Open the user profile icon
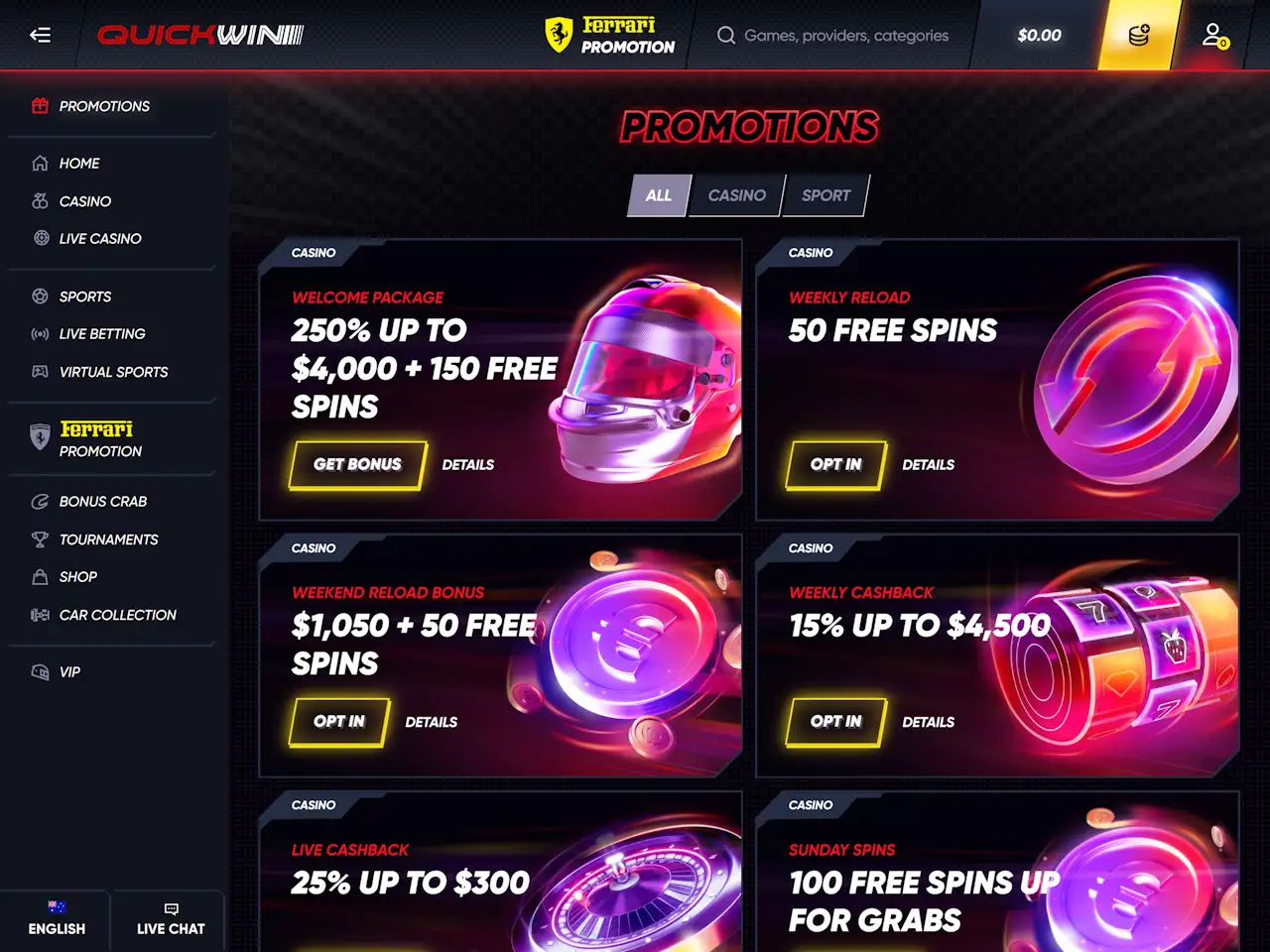This screenshot has height=952, width=1270. pyautogui.click(x=1213, y=36)
